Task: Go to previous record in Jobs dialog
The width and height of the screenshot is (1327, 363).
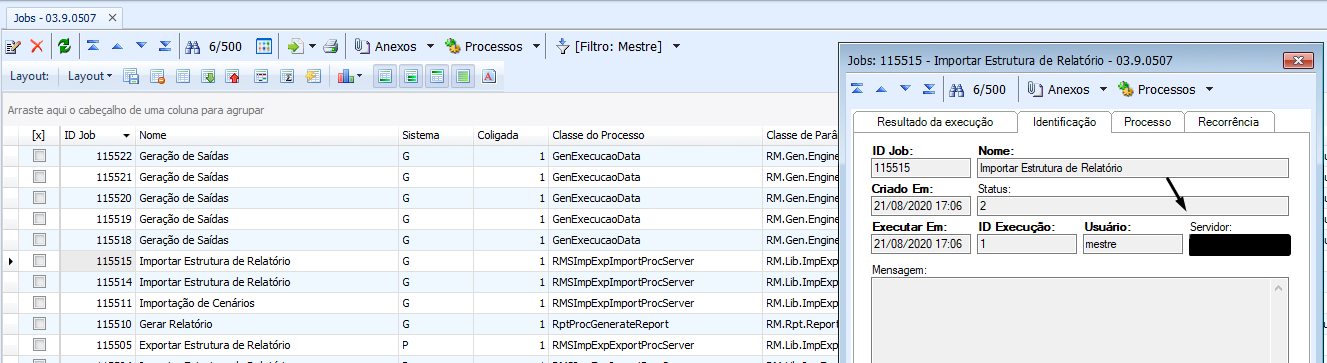Action: [881, 89]
